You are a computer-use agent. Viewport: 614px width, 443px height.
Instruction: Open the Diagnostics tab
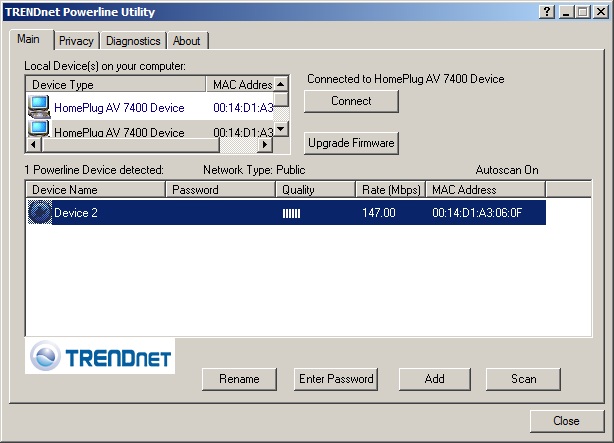[x=133, y=41]
